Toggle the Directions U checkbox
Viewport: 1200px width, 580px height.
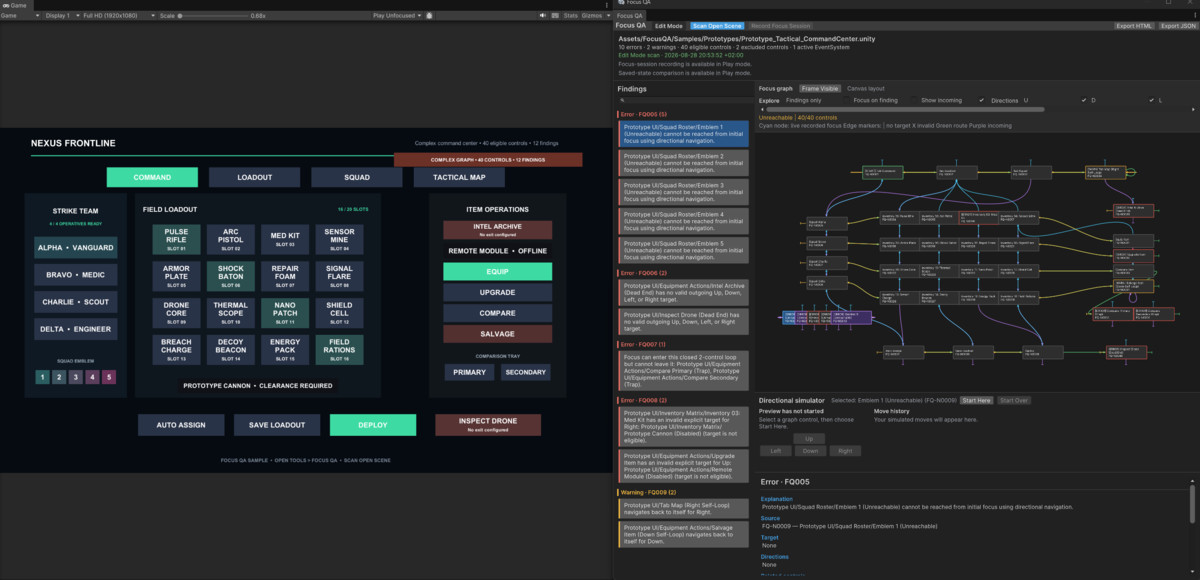[1084, 100]
